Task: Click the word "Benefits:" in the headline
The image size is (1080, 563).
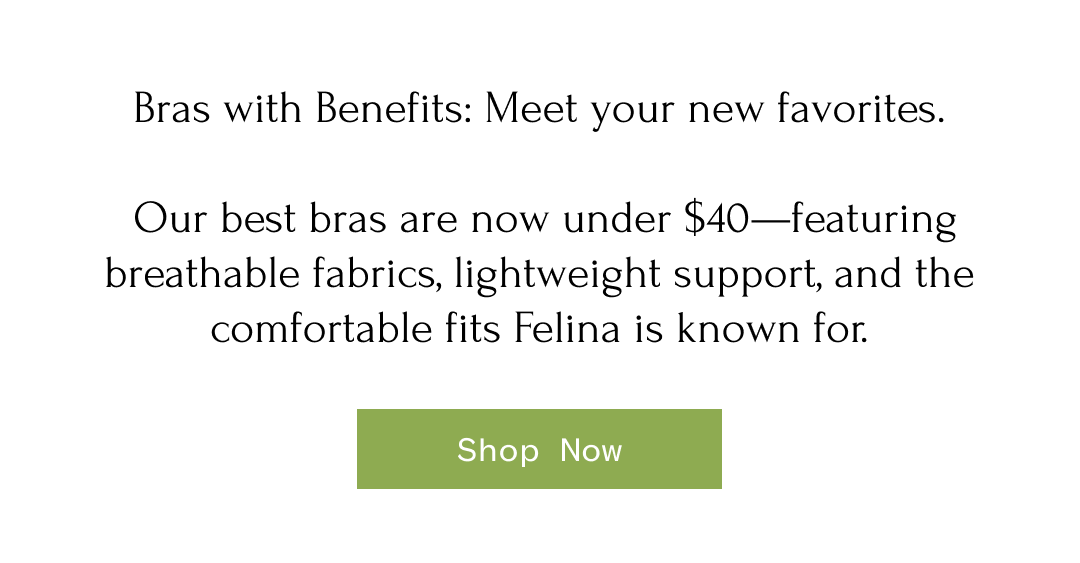Action: pos(395,108)
